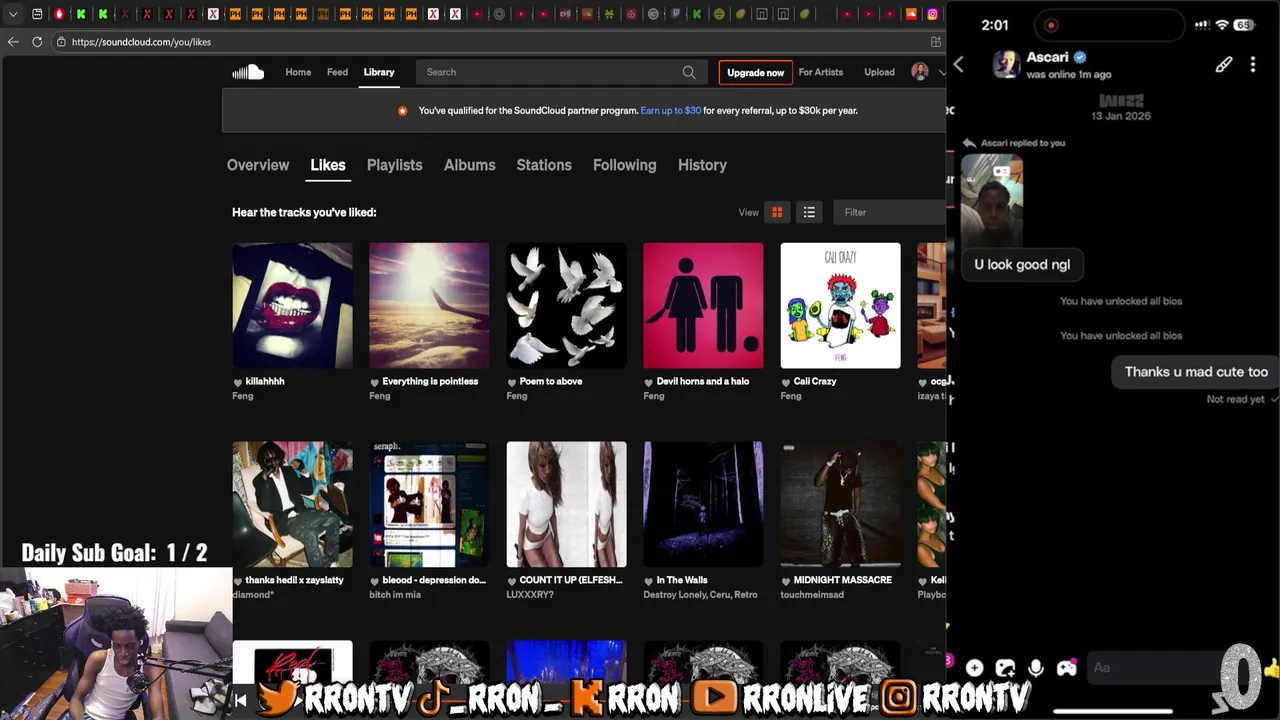The width and height of the screenshot is (1280, 720).
Task: Open the Library nav item
Action: pyautogui.click(x=379, y=72)
